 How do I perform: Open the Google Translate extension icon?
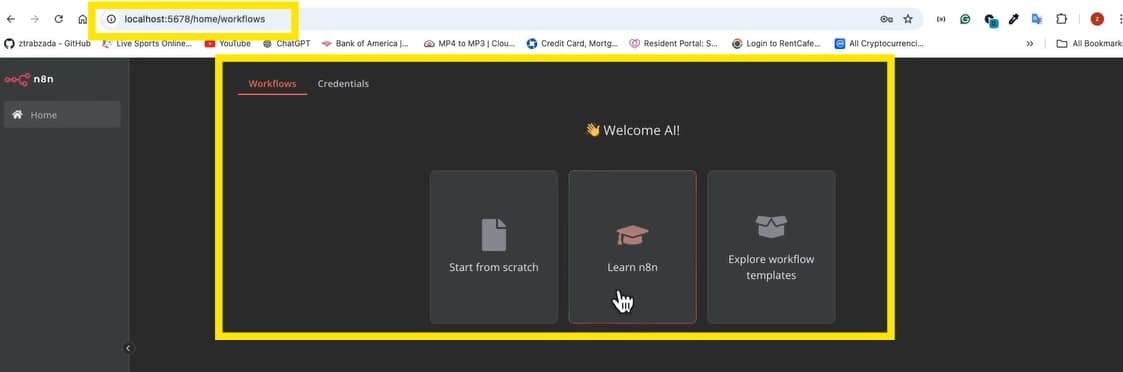1036,19
